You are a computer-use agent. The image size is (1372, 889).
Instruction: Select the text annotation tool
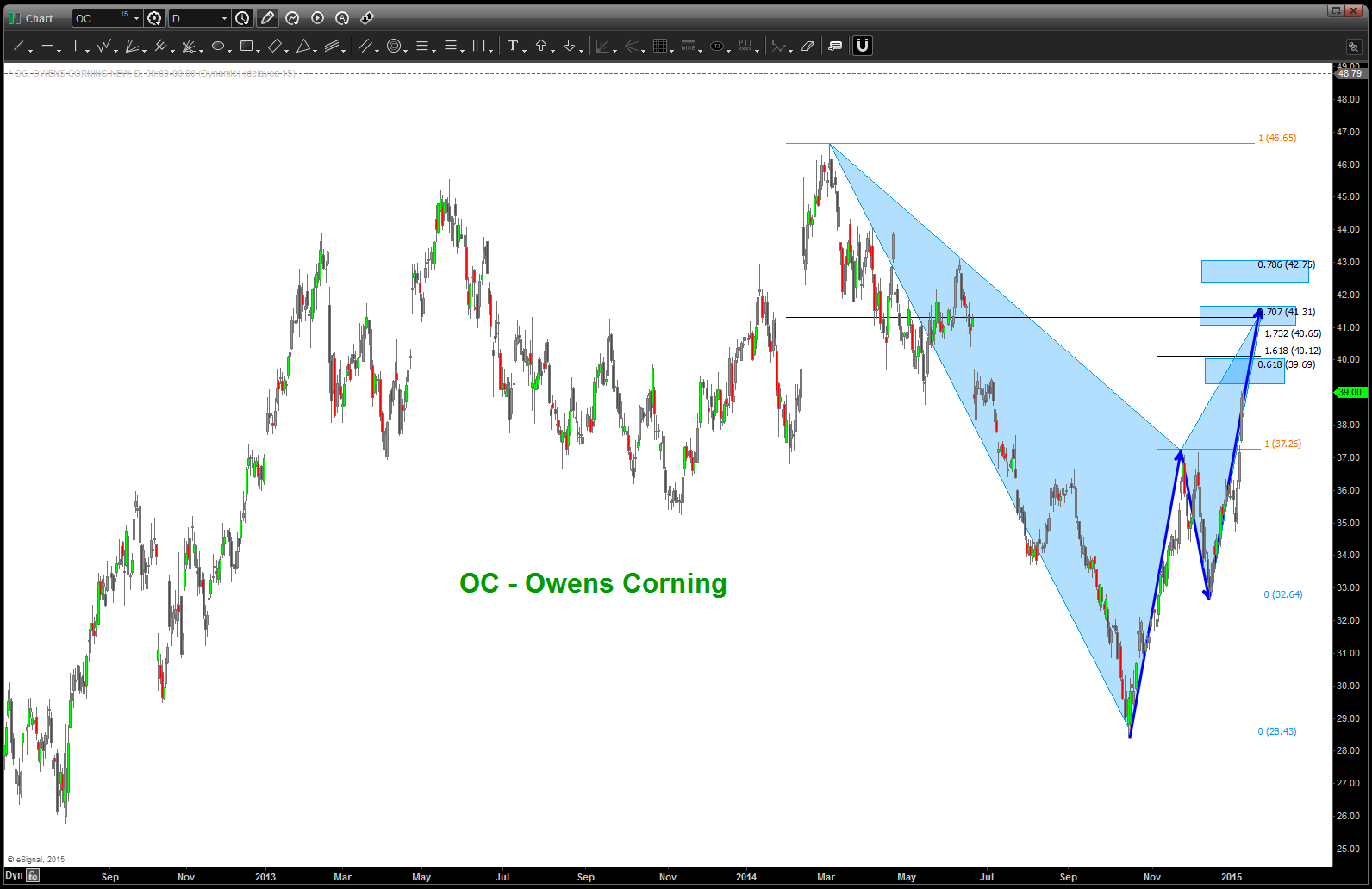513,47
